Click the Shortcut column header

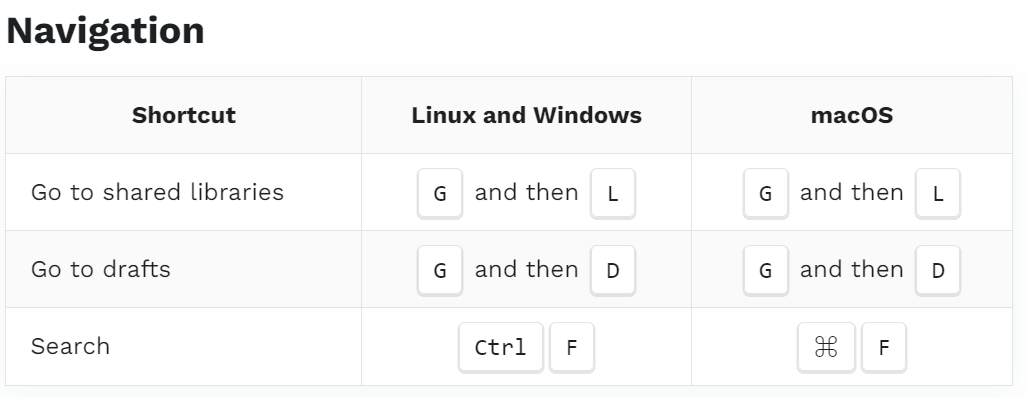point(184,115)
